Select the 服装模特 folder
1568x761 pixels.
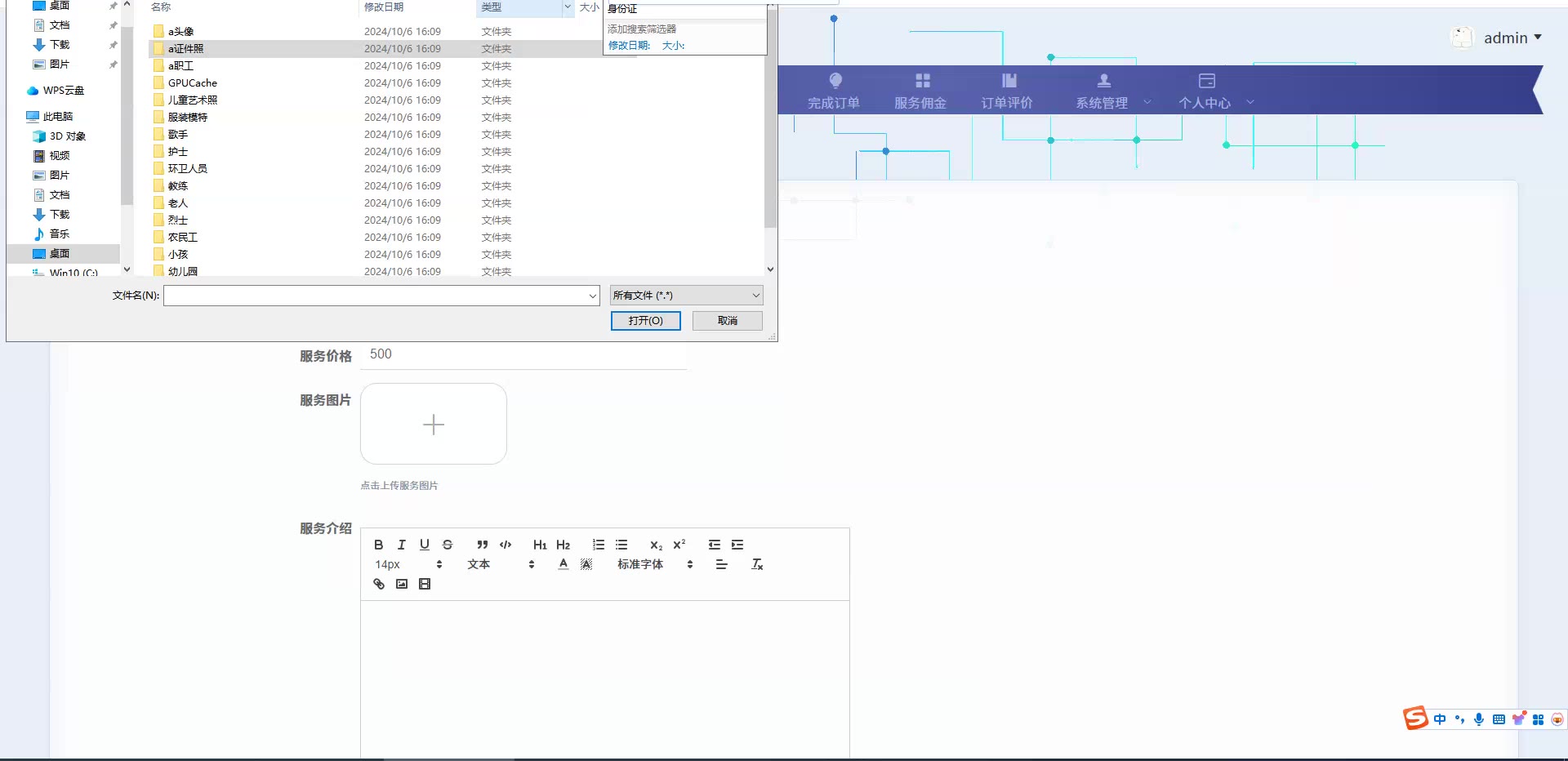187,118
